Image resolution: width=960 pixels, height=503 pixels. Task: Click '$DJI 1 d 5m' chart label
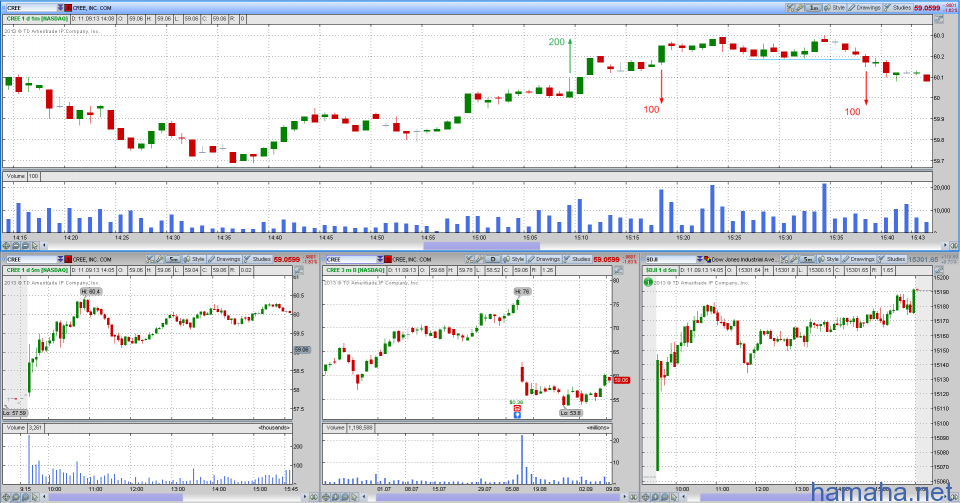point(661,270)
